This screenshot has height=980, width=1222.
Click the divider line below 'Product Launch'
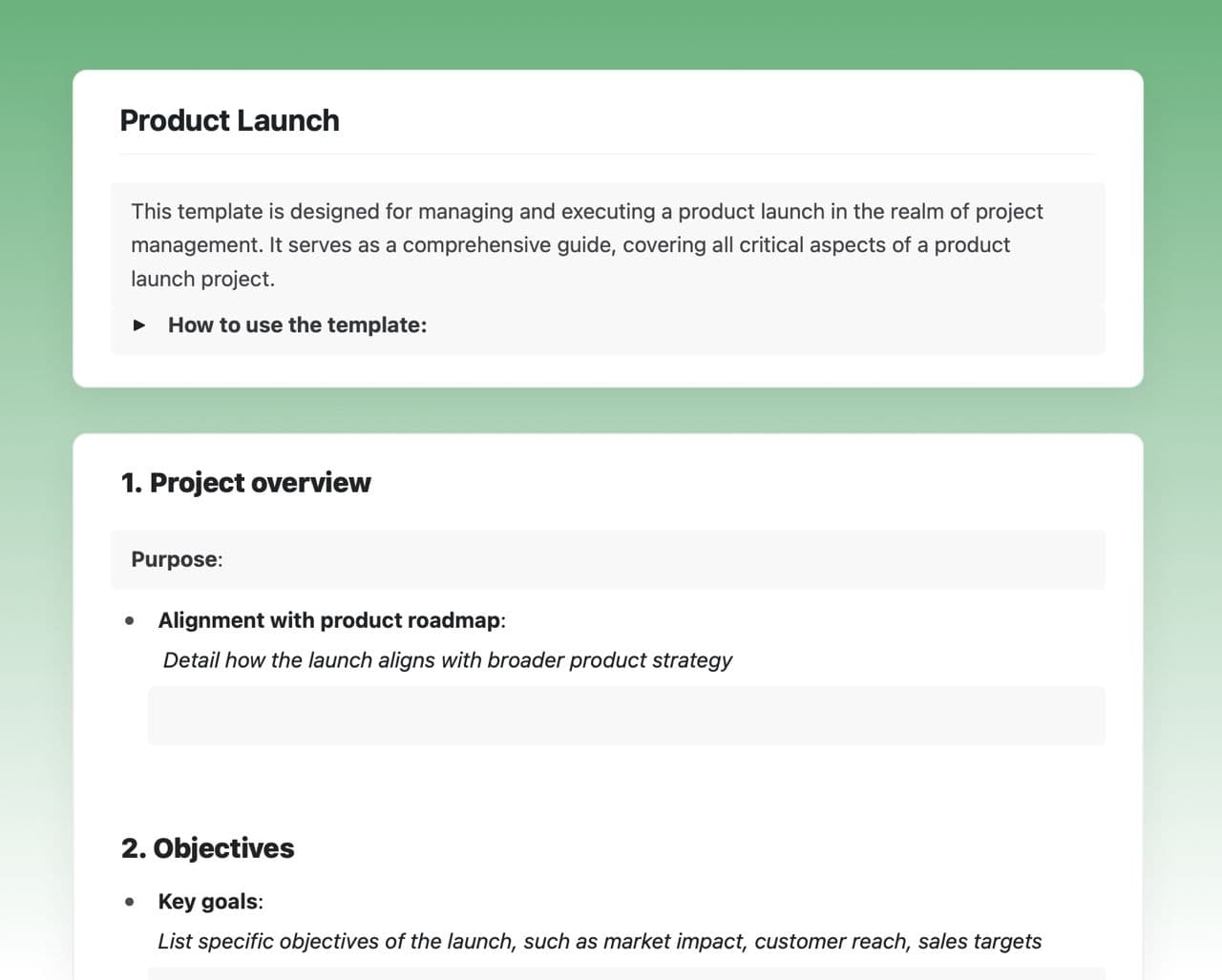[x=607, y=154]
